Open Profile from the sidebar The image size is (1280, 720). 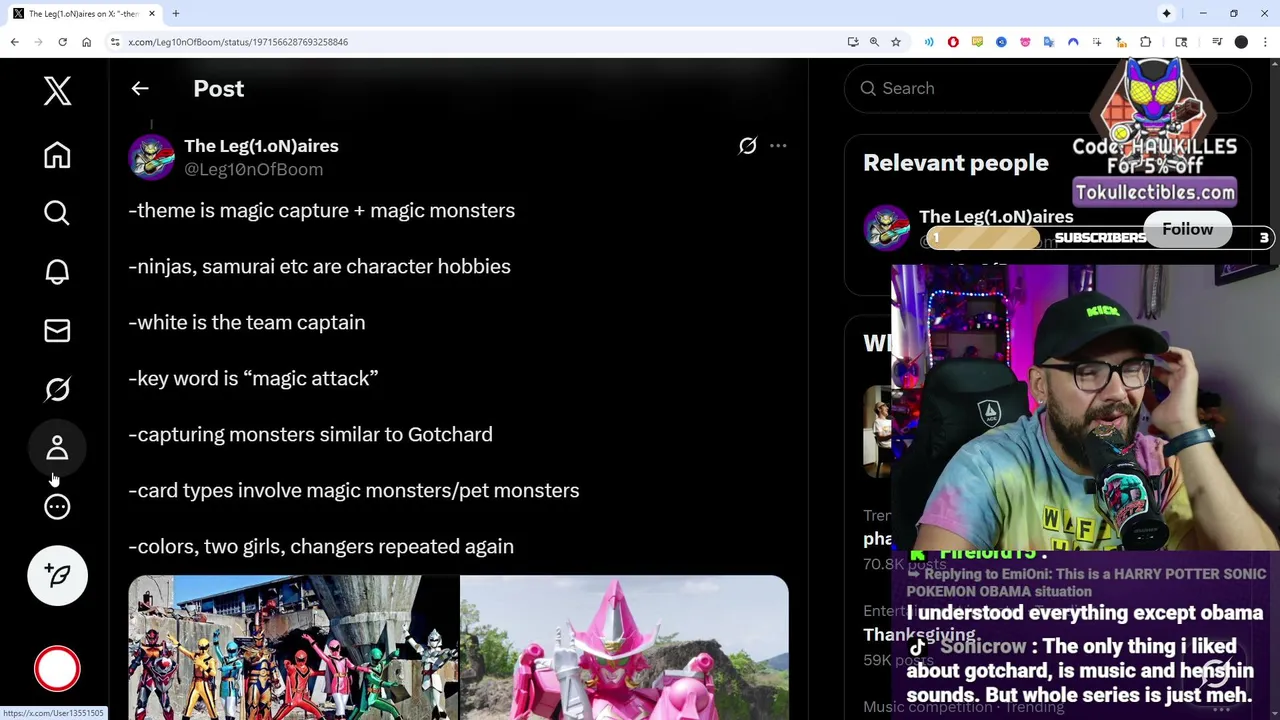57,448
